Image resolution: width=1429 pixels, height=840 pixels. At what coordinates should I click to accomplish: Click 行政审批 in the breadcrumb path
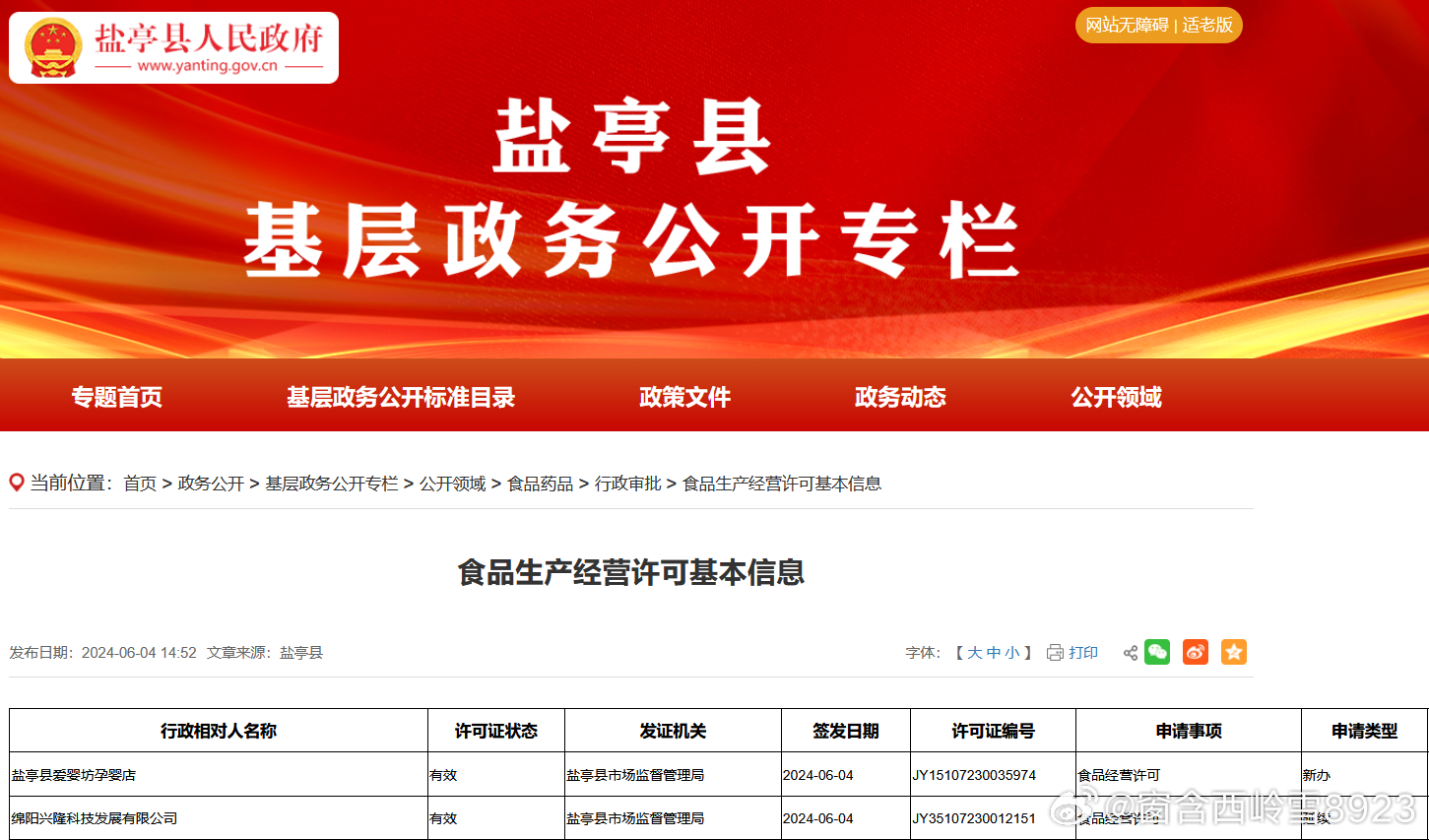point(627,484)
